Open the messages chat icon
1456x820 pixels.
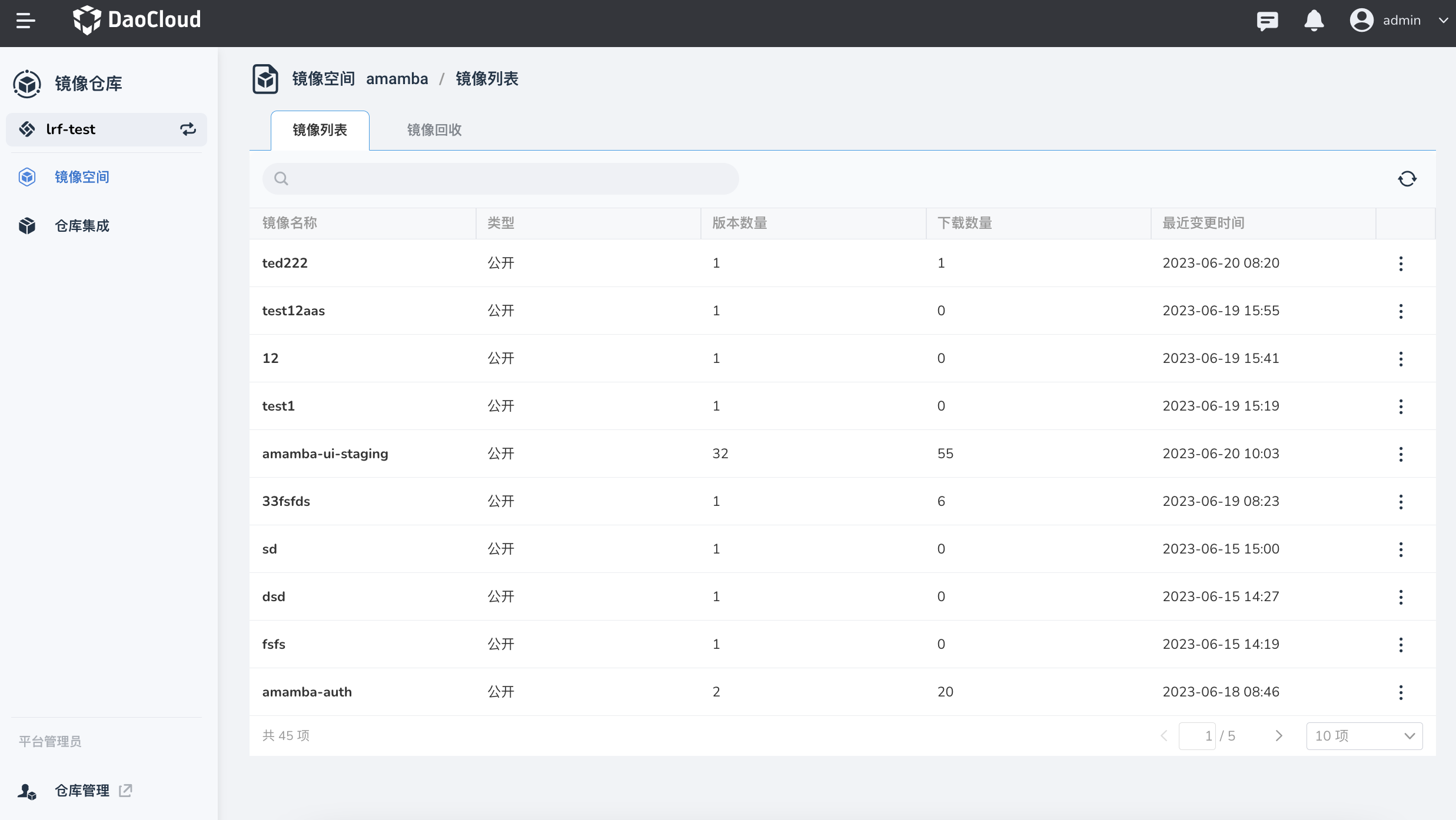click(1267, 21)
